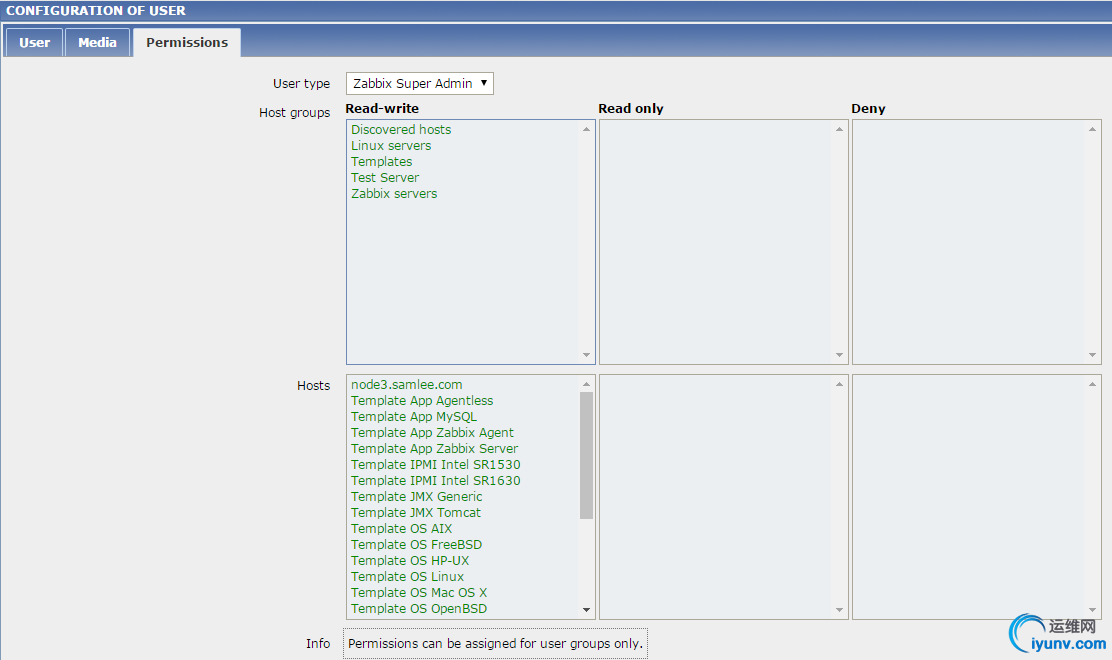Select Template App Agentless host
The image size is (1112, 660).
421,401
